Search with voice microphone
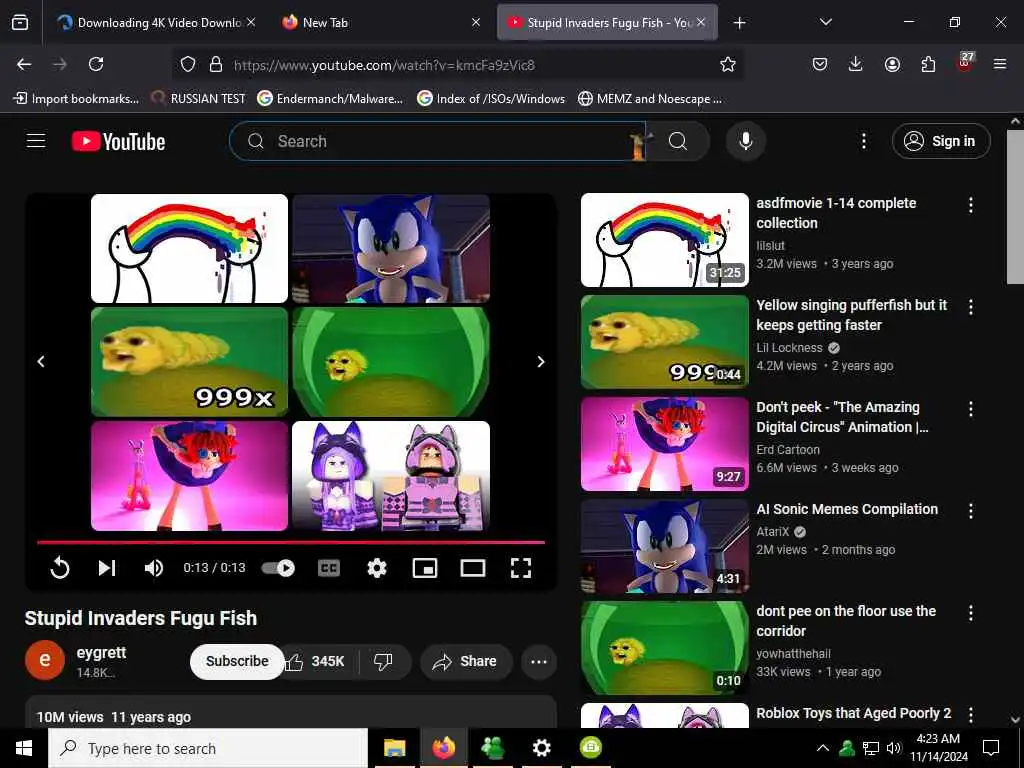Image resolution: width=1024 pixels, height=768 pixels. [x=746, y=141]
